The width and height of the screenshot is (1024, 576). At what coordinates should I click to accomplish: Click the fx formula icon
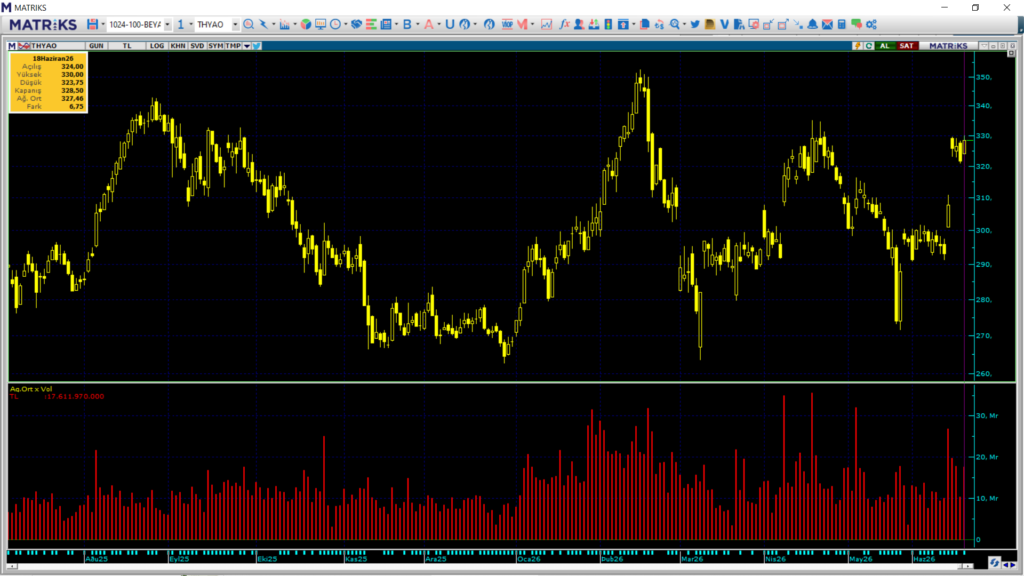[x=564, y=24]
